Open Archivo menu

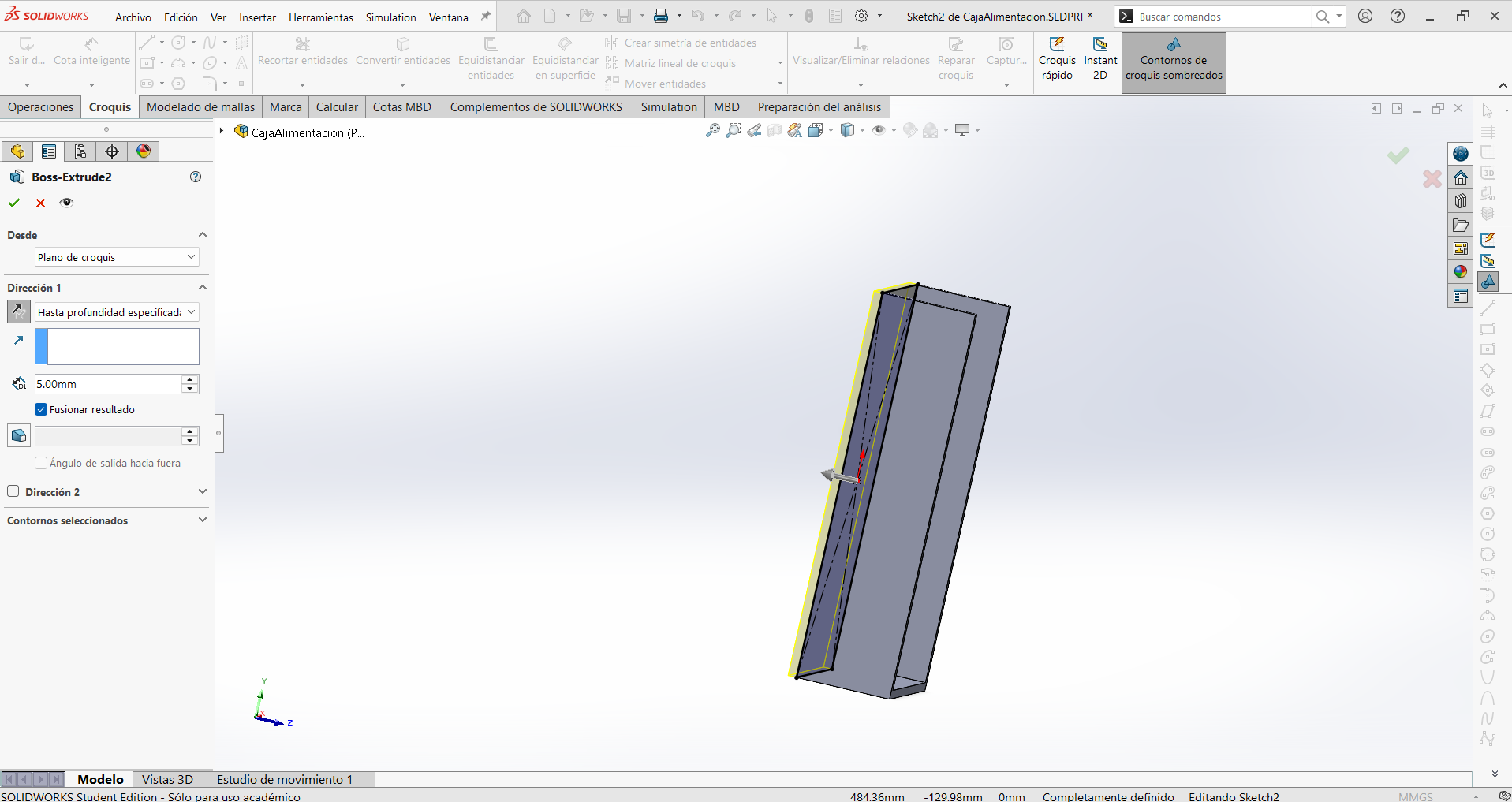pos(133,17)
